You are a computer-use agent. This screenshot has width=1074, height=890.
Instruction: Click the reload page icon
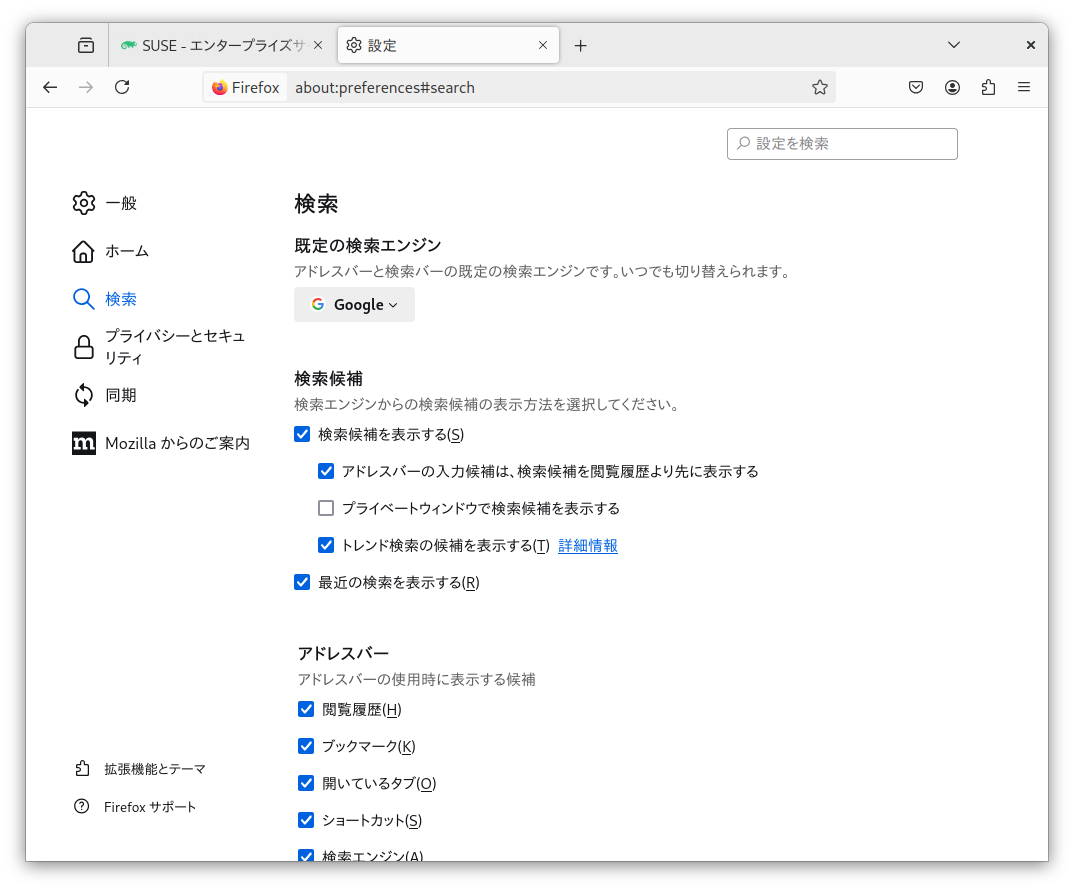pos(122,87)
